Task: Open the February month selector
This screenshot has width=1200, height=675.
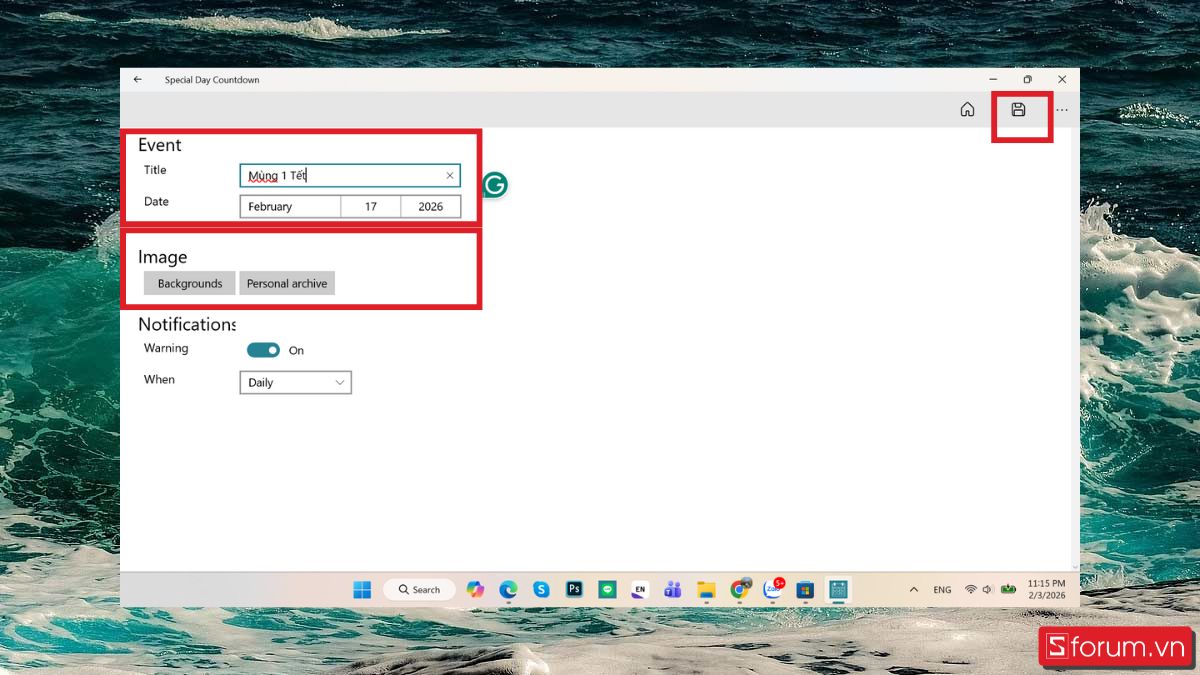Action: pos(289,206)
